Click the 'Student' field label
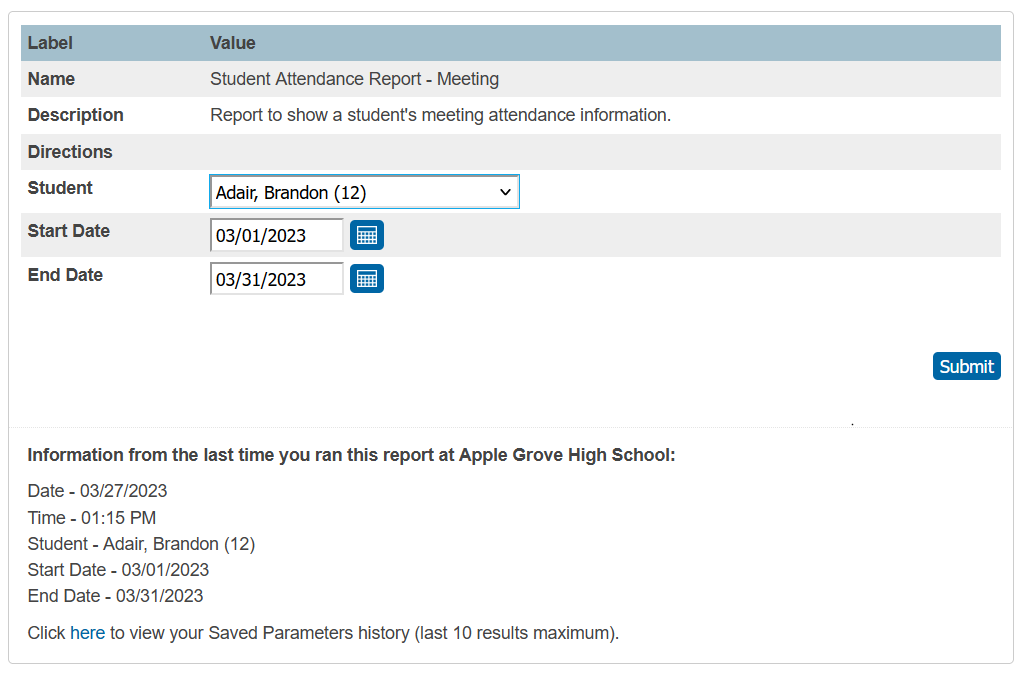Image resolution: width=1027 pixels, height=674 pixels. pos(60,188)
